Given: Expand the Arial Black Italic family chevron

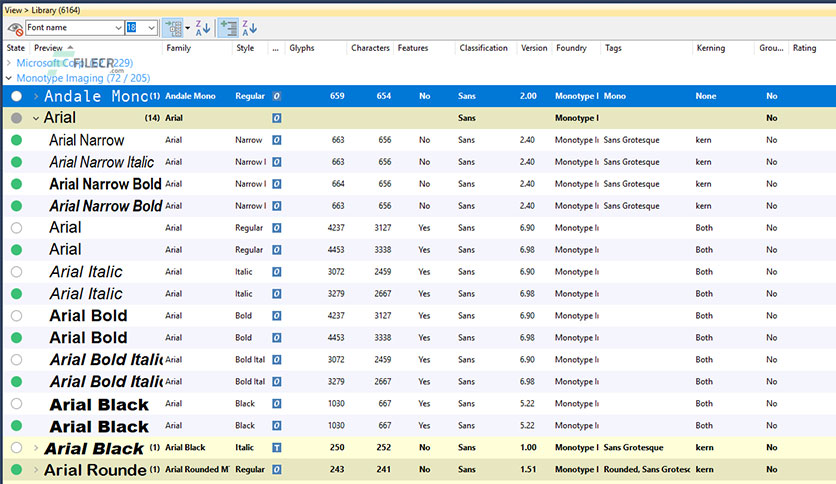Looking at the screenshot, I should coord(36,448).
